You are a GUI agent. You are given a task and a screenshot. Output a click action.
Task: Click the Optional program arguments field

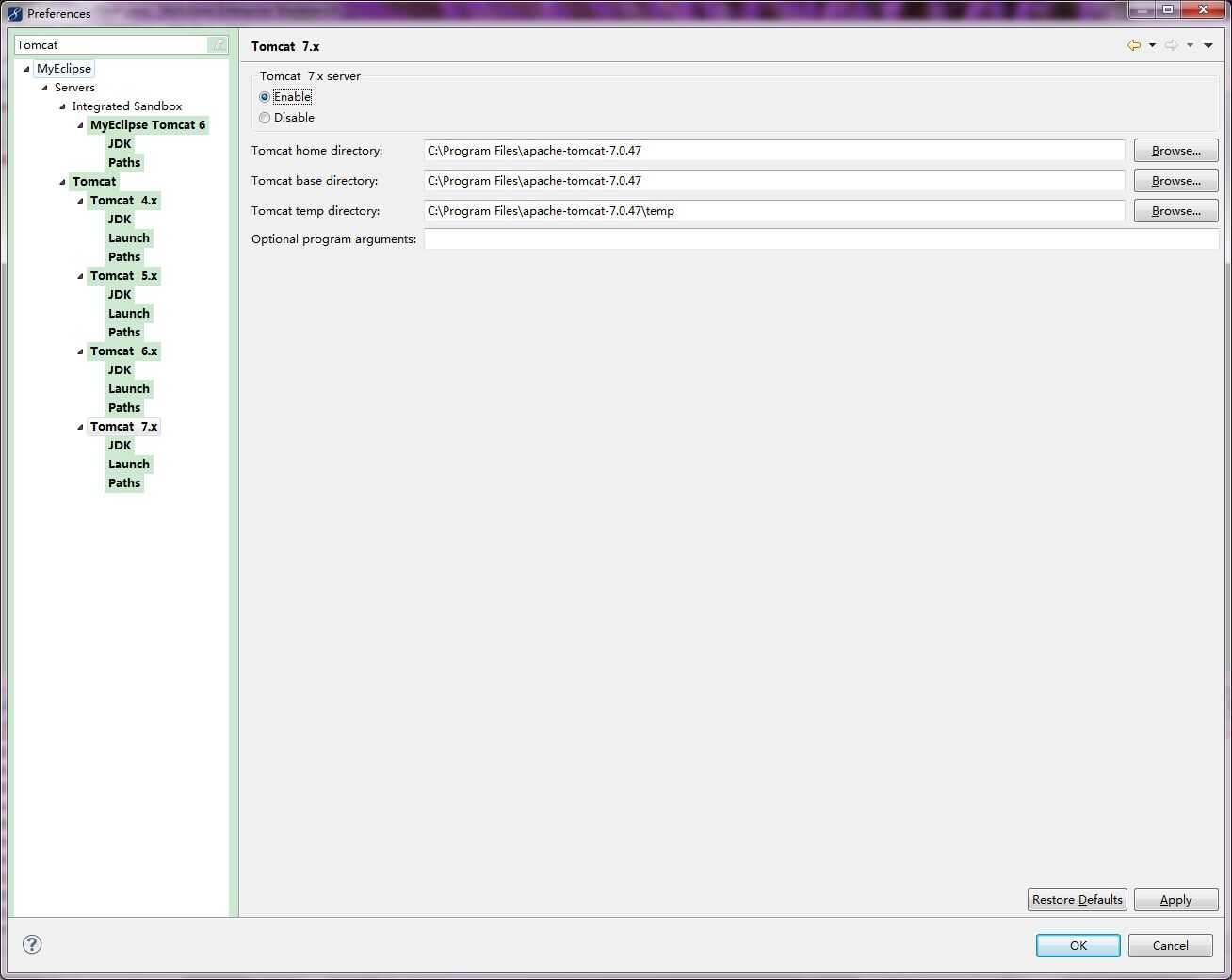pos(821,239)
